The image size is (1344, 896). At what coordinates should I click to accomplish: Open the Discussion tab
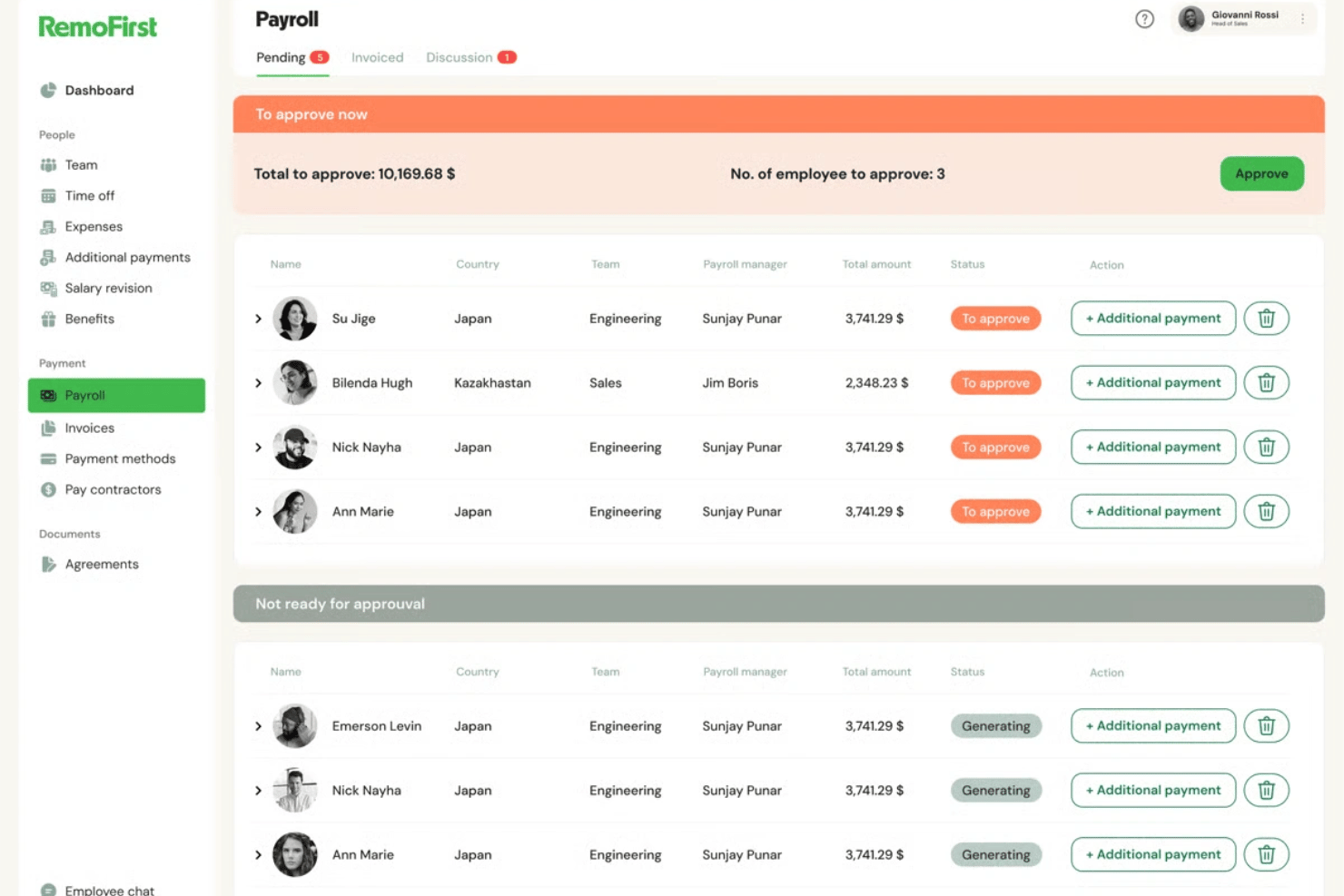click(470, 57)
